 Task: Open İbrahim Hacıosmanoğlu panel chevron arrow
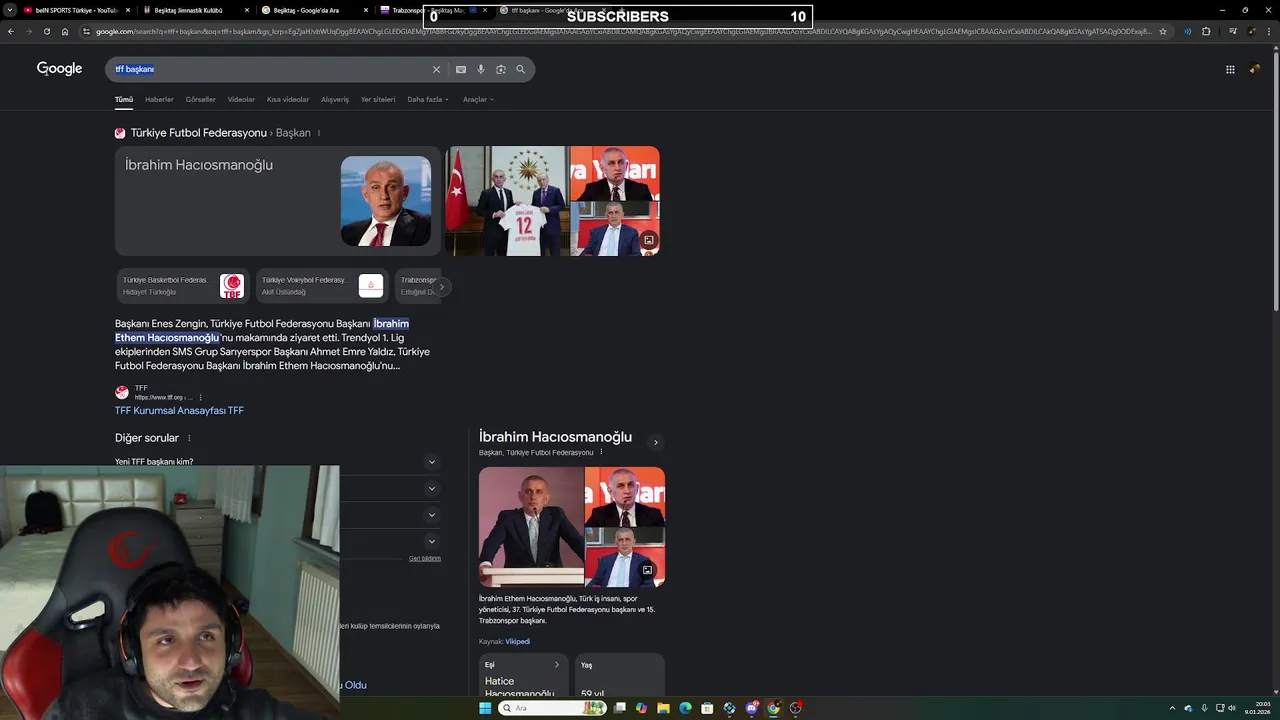coord(656,442)
